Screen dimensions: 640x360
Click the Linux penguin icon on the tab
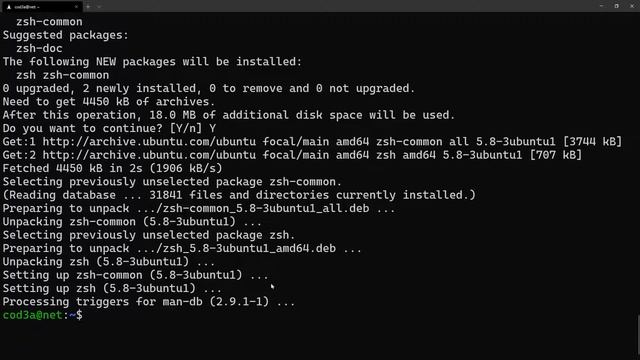click(x=9, y=7)
